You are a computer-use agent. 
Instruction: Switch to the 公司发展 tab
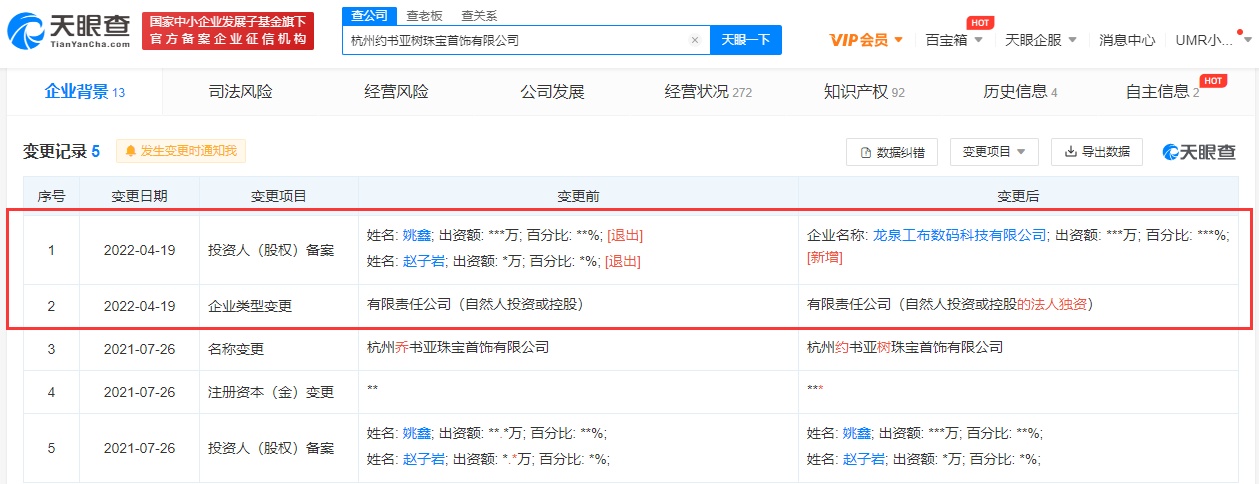pyautogui.click(x=552, y=92)
